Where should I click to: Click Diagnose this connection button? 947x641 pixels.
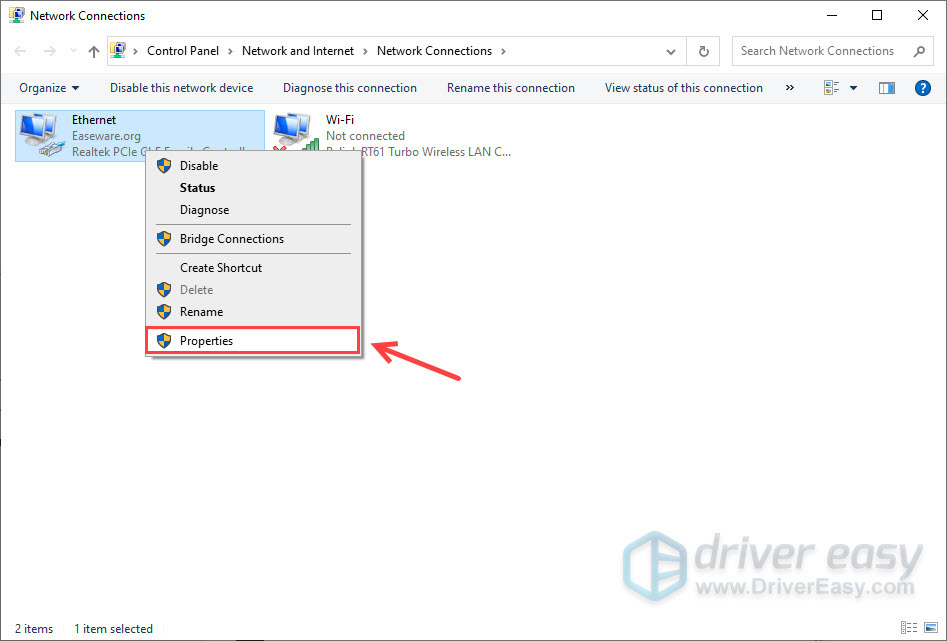(x=349, y=88)
